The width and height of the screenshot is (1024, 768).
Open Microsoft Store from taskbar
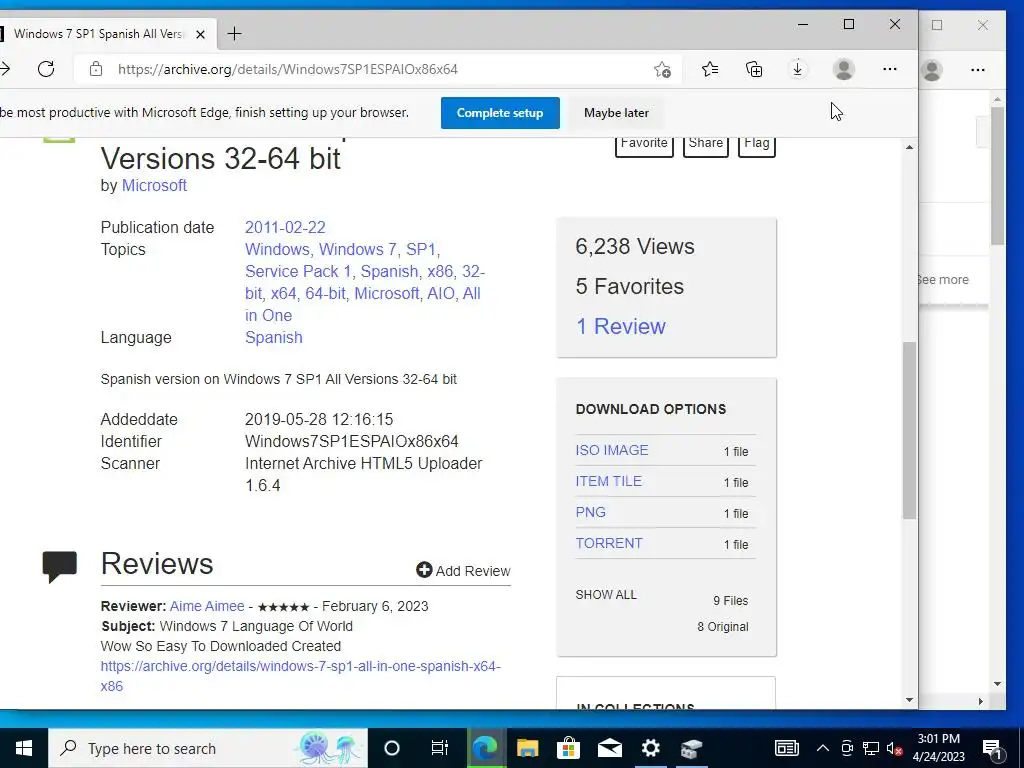pyautogui.click(x=568, y=748)
